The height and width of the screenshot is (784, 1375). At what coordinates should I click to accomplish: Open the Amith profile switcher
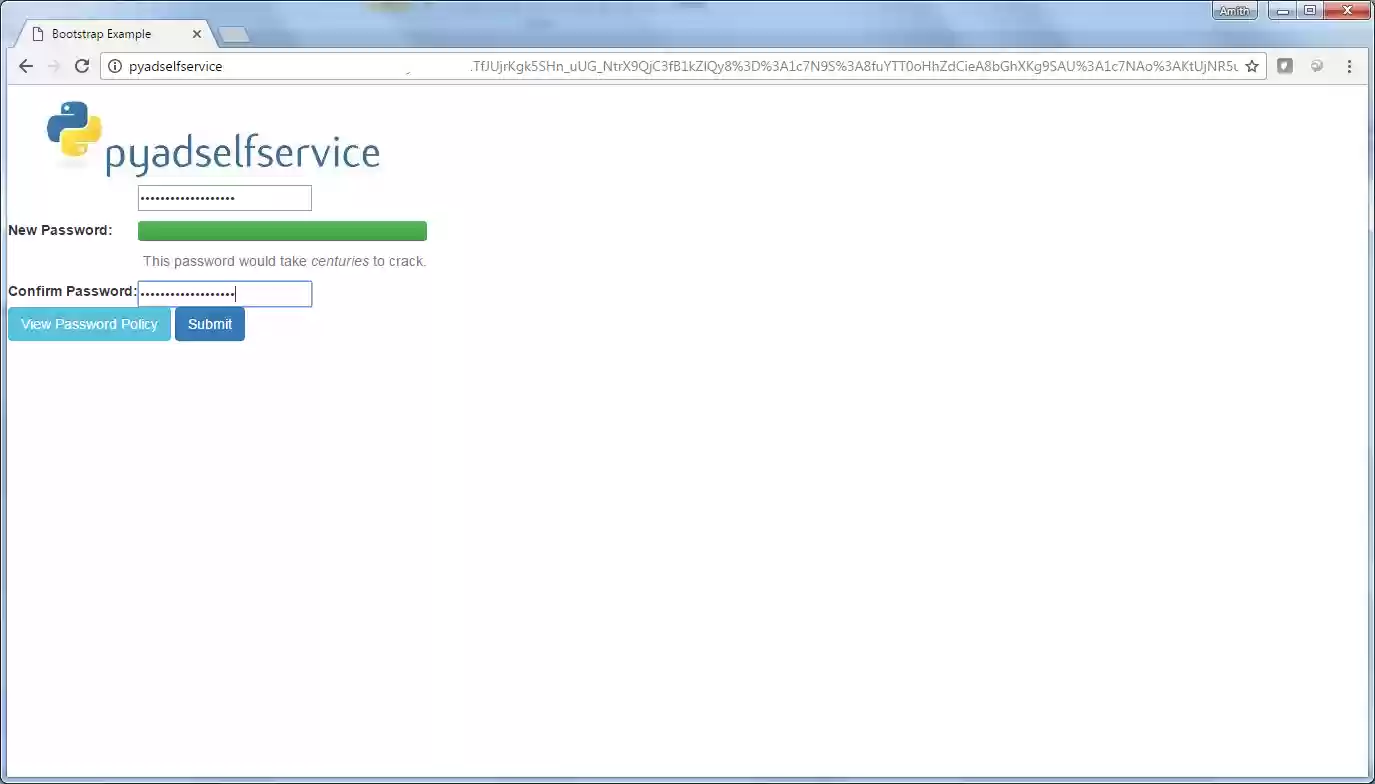1235,11
